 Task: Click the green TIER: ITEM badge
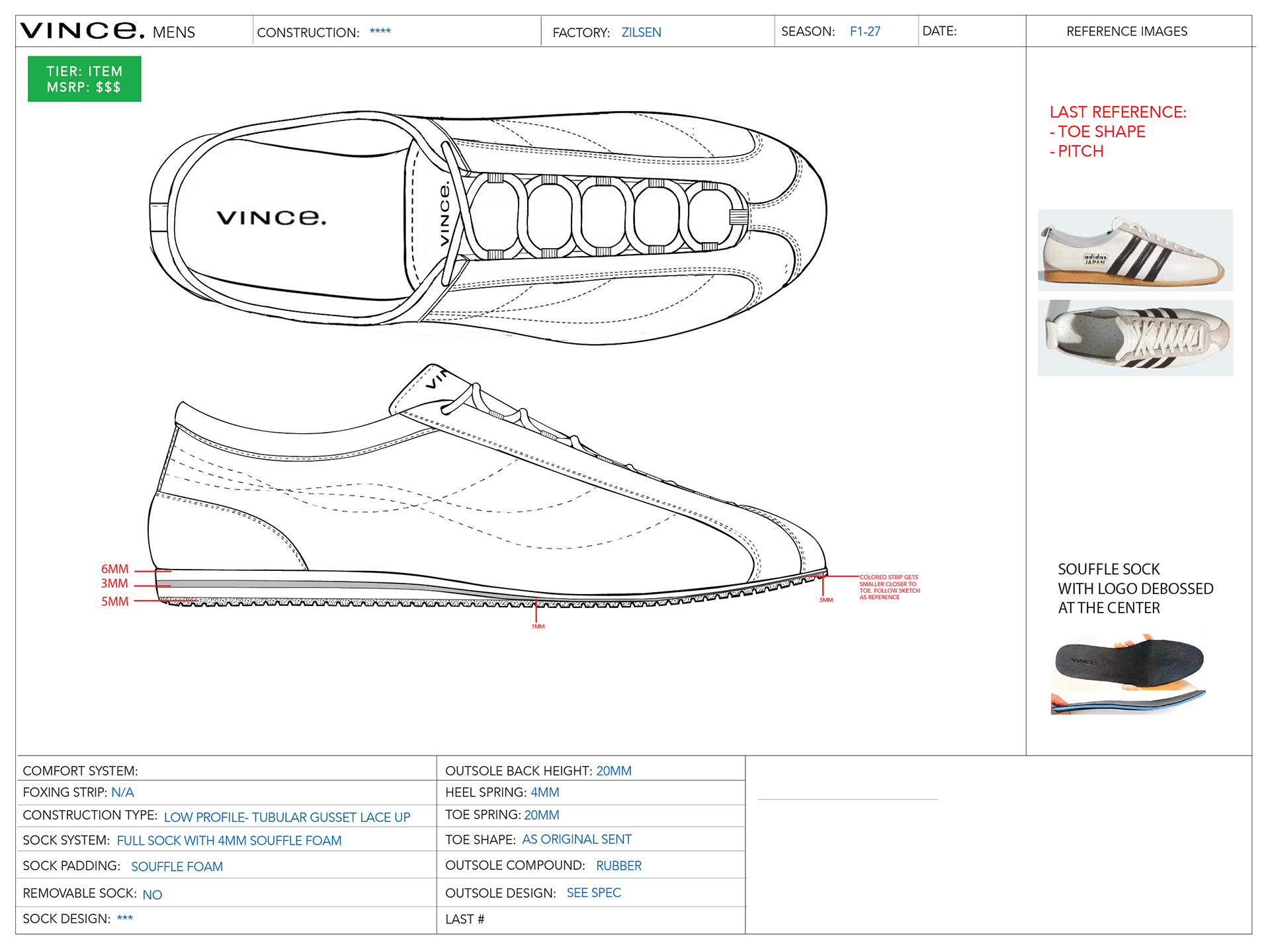click(x=84, y=79)
